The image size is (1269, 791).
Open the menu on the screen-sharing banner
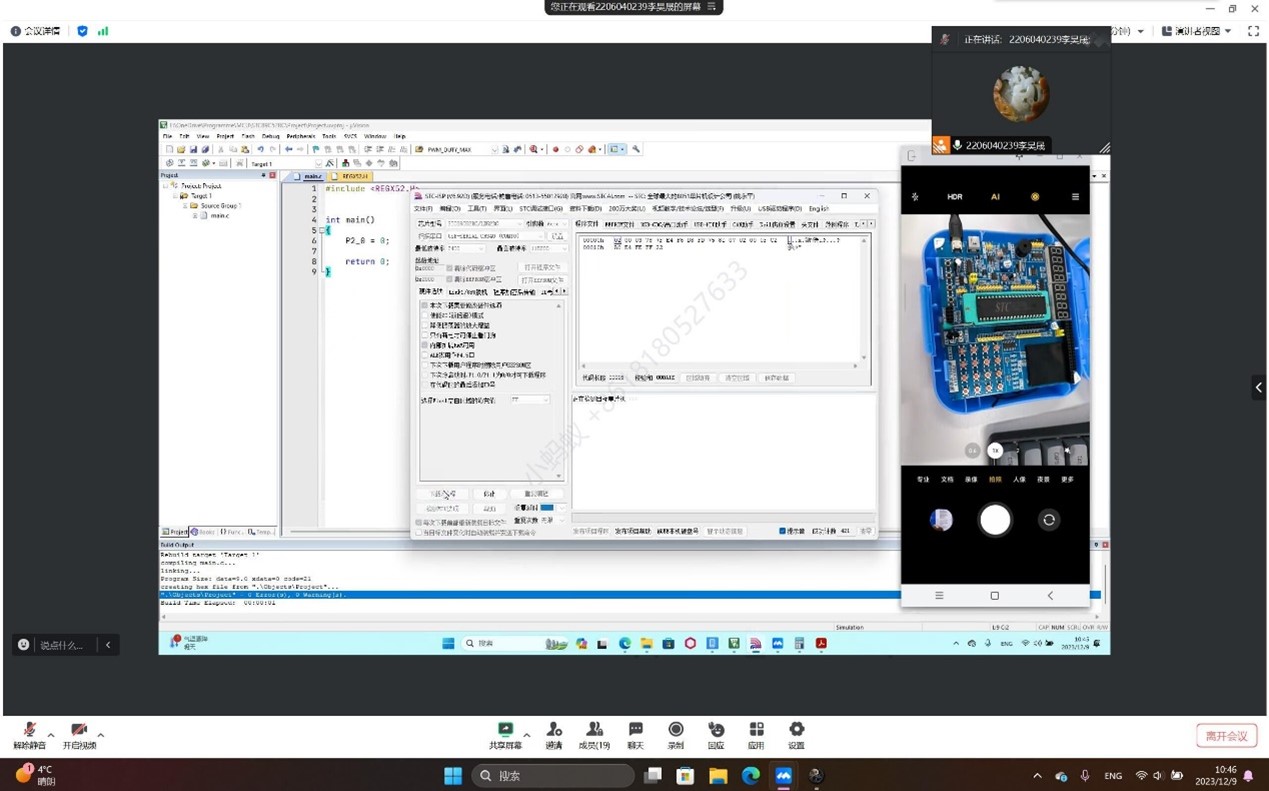pos(712,7)
